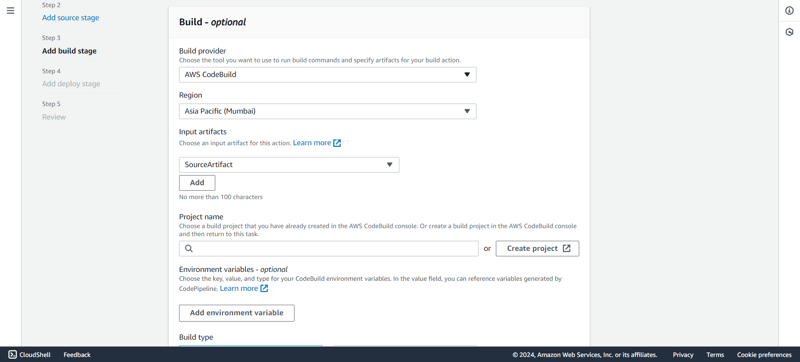The image size is (800, 362).
Task: Click the Create project button
Action: pyautogui.click(x=537, y=249)
